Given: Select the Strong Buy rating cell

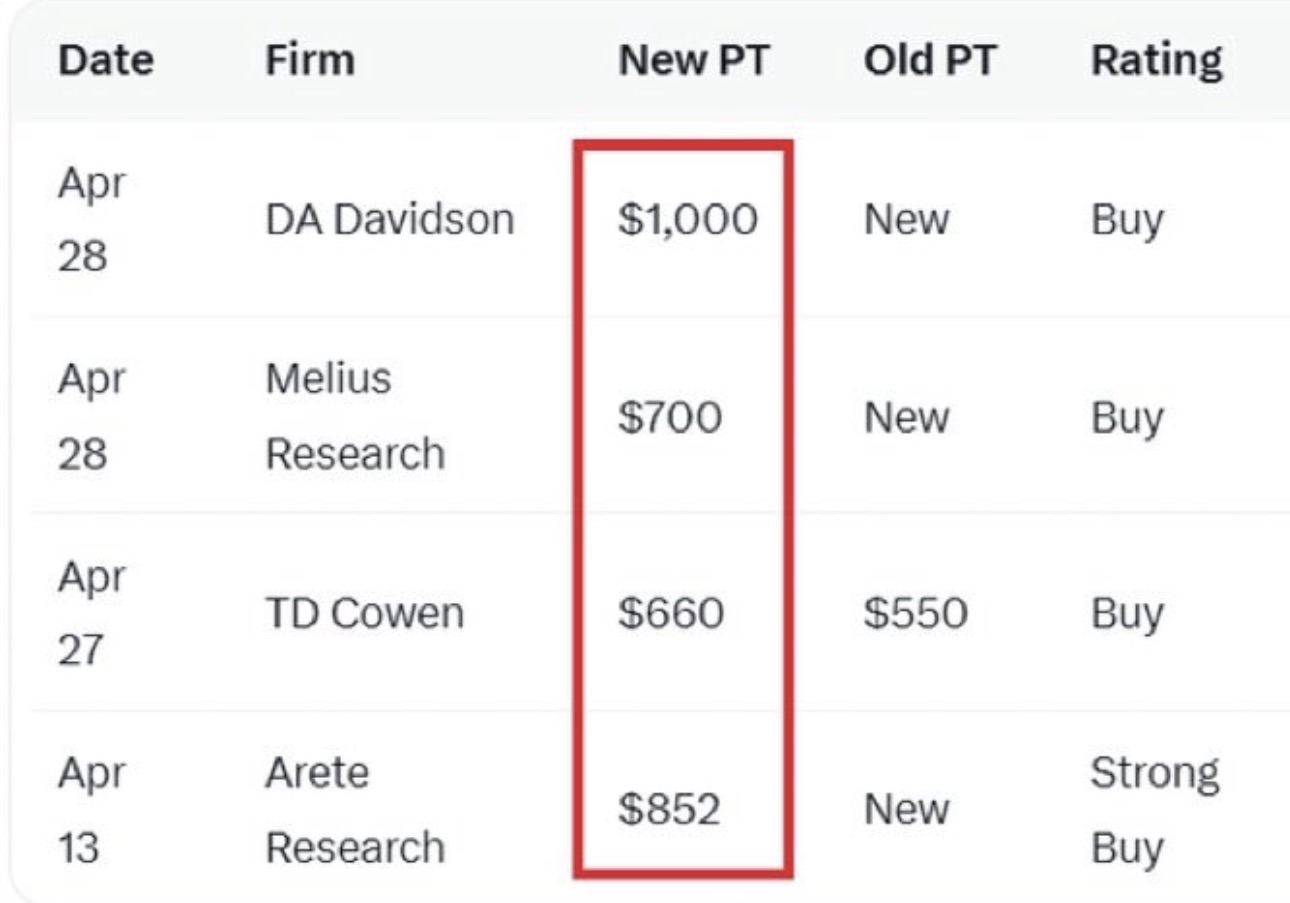Looking at the screenshot, I should pyautogui.click(x=1155, y=809).
